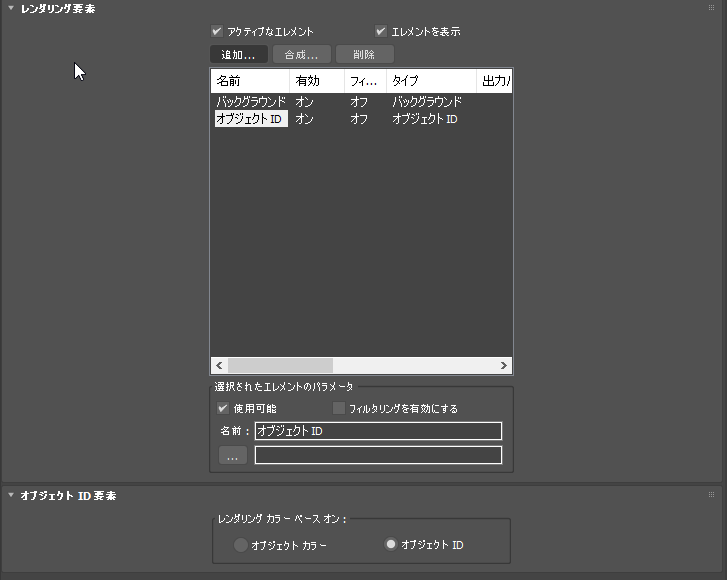This screenshot has height=580, width=727.
Task: Click オン in オブジェクト ID row
Action: pos(304,119)
